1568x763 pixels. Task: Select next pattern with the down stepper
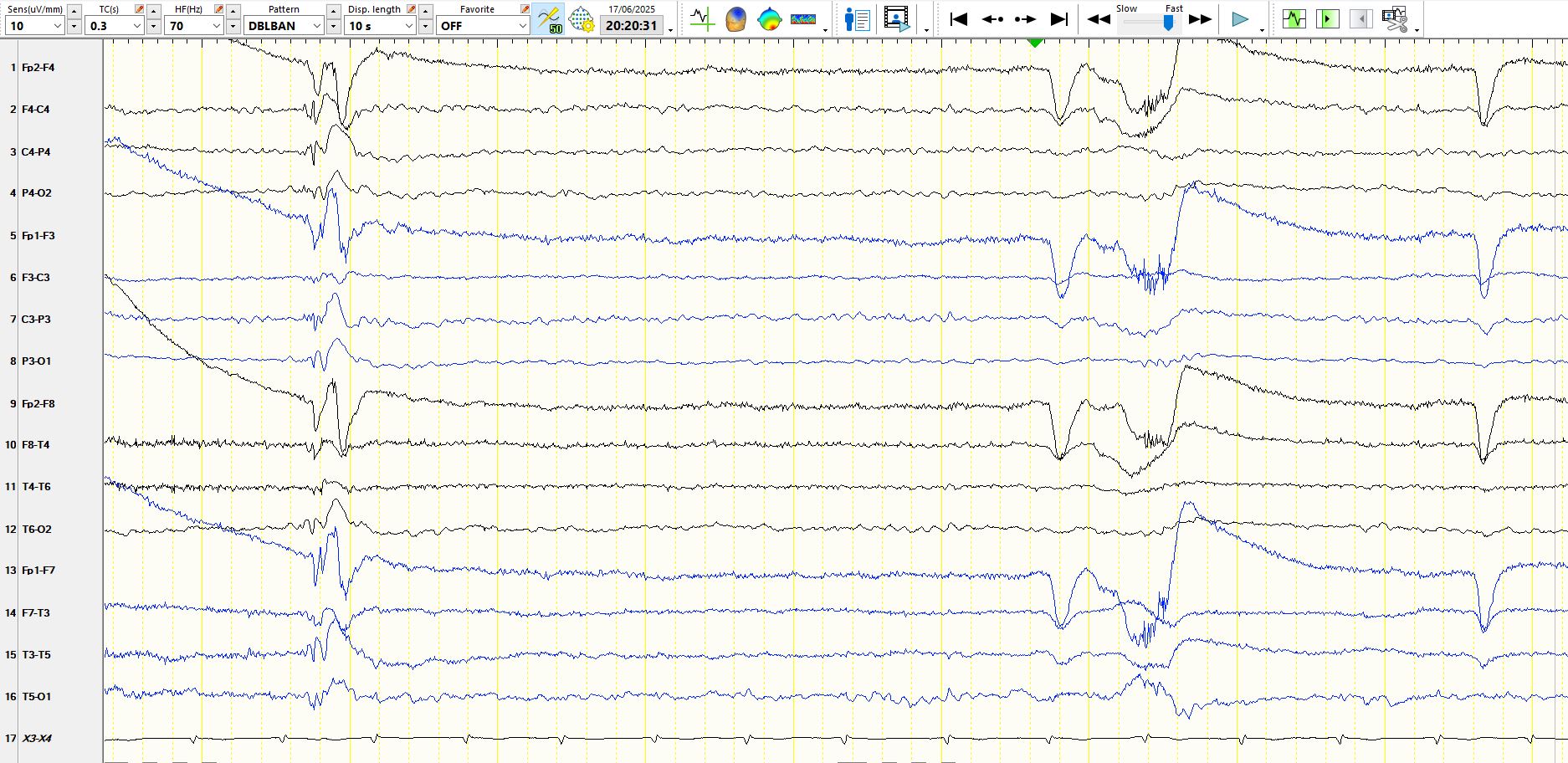333,26
